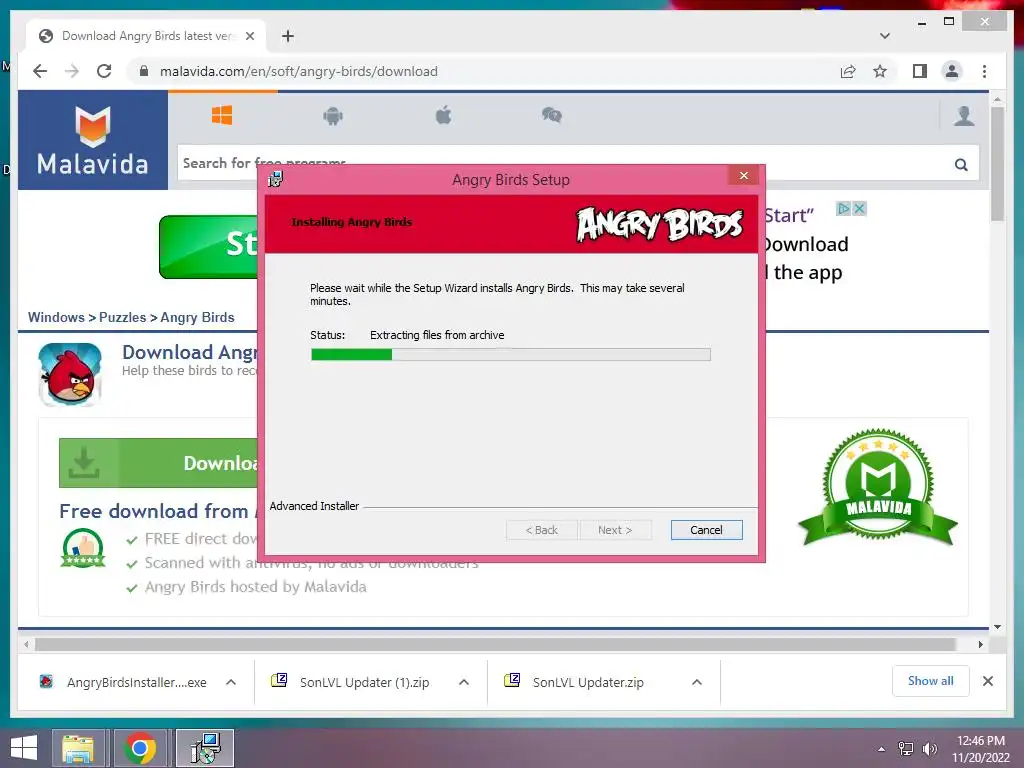Open the chat bubbles forum icon
The height and width of the screenshot is (768, 1024).
coord(552,116)
